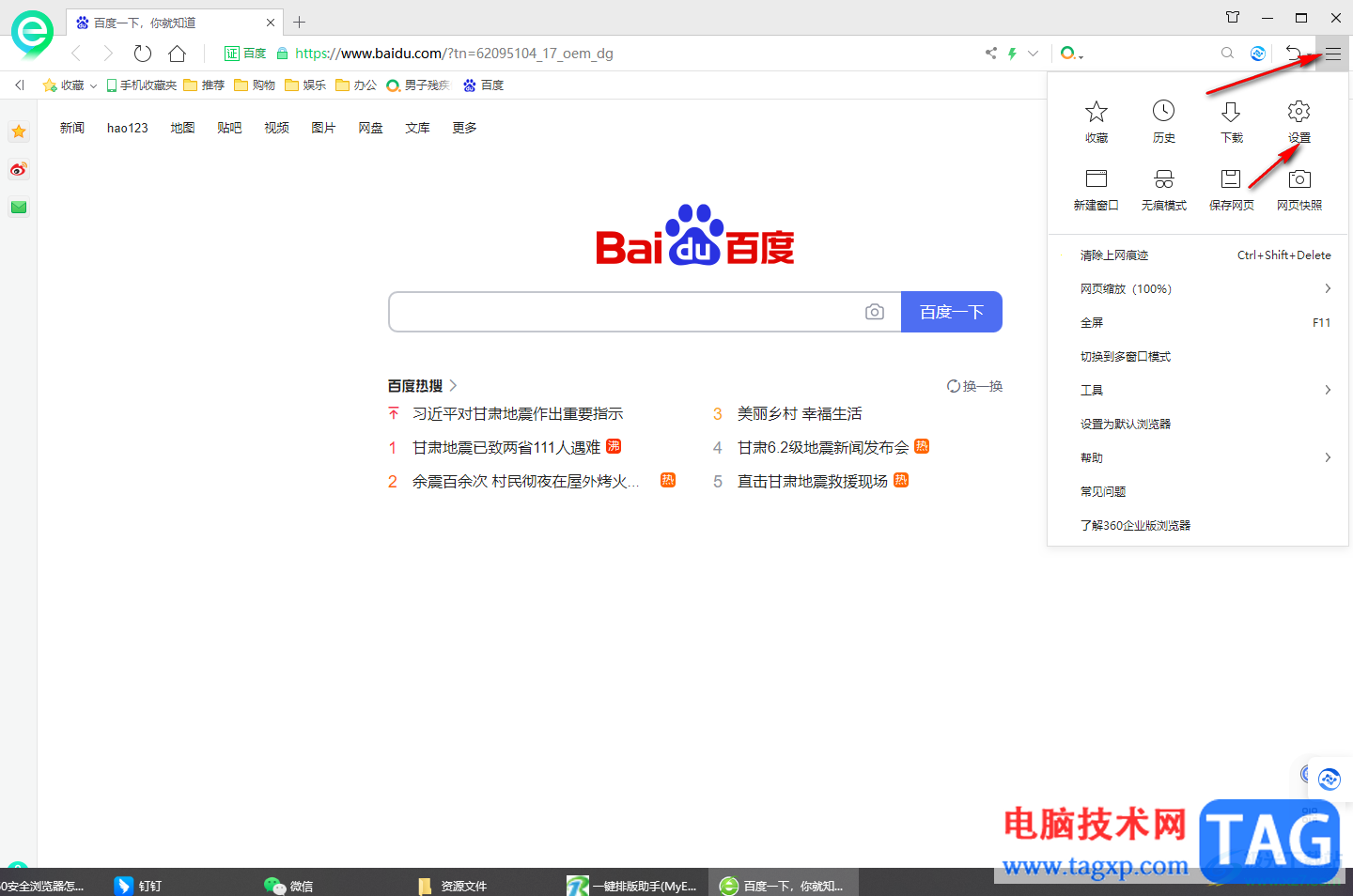Open the hao123 link on Baidu
The image size is (1353, 896).
coord(127,128)
